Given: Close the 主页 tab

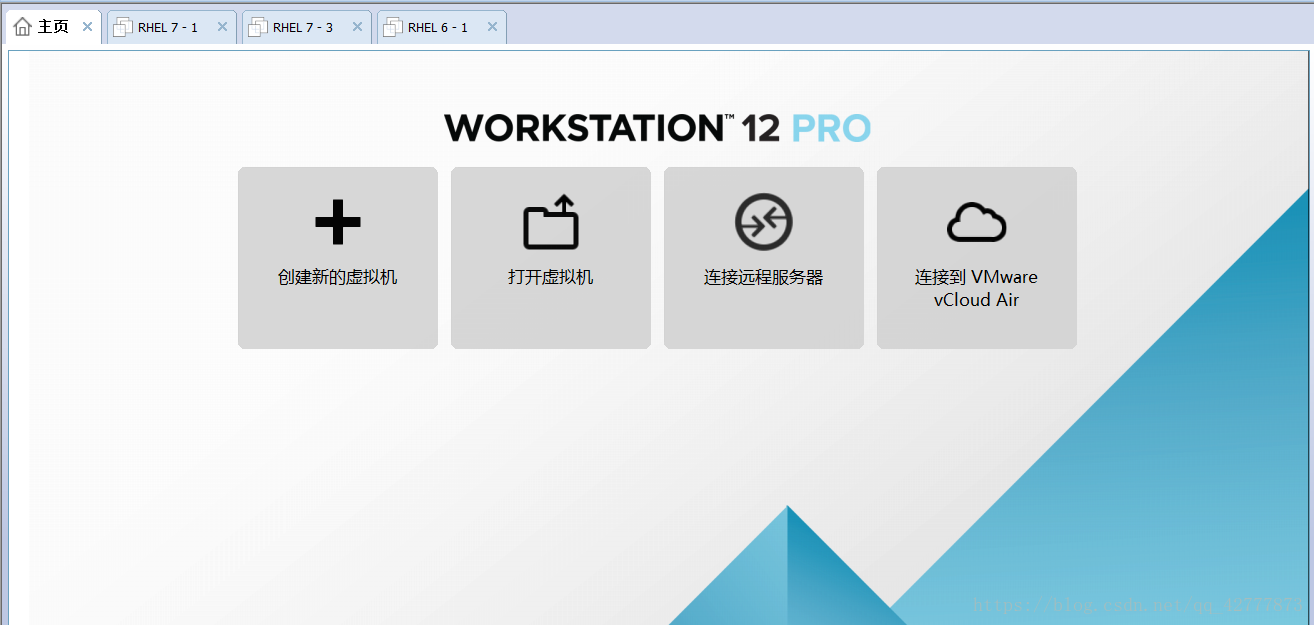Looking at the screenshot, I should coord(87,27).
